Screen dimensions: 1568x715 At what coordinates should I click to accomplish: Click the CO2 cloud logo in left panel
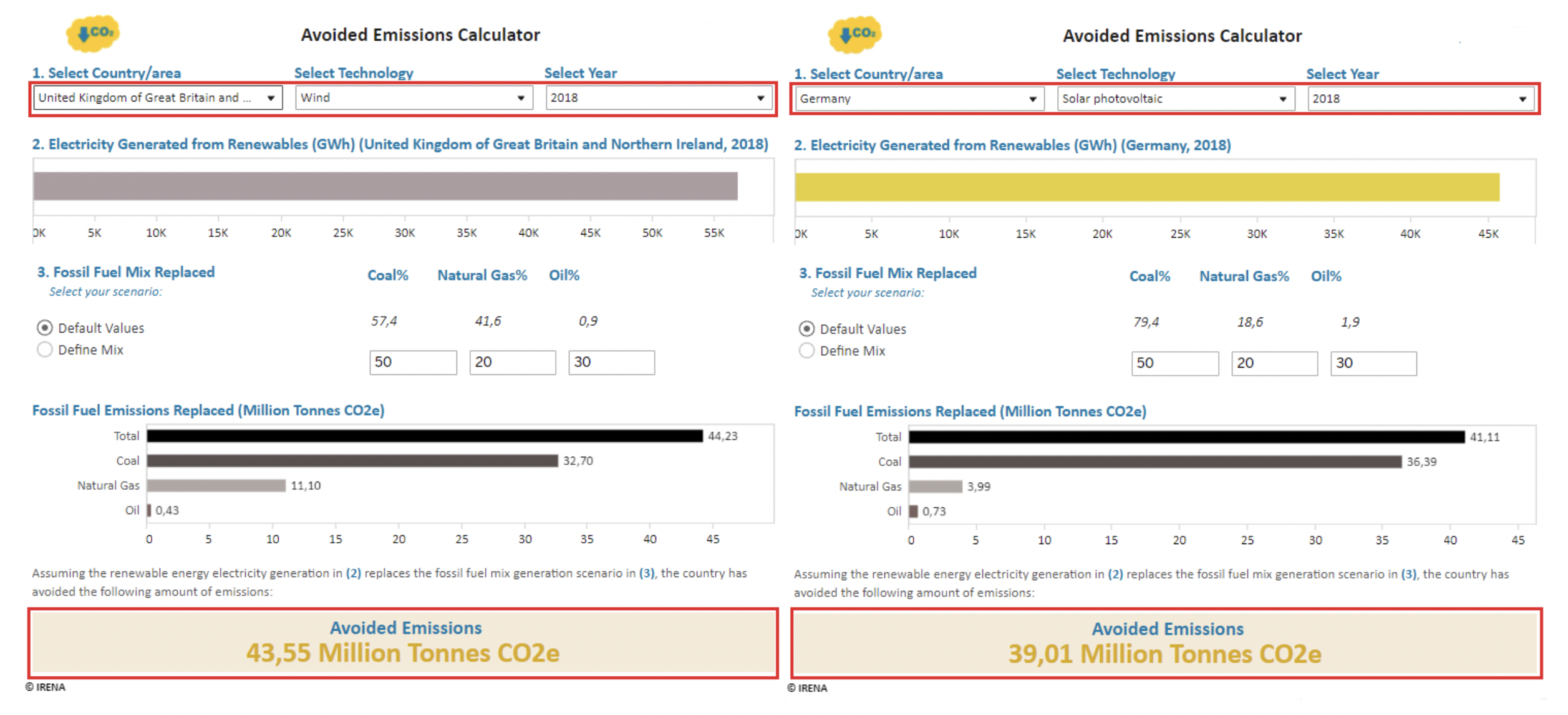93,33
